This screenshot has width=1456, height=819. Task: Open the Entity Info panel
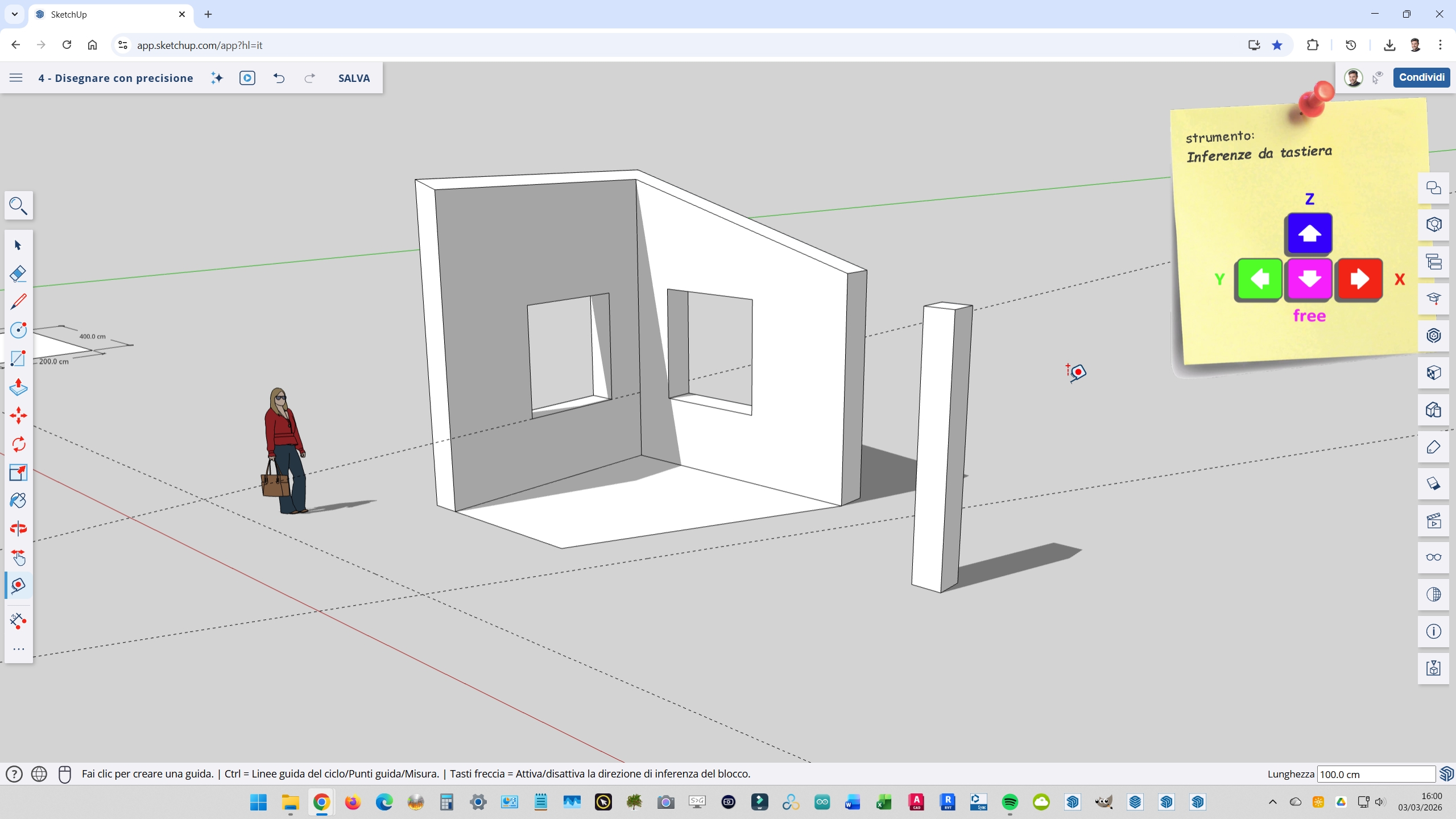[1433, 631]
